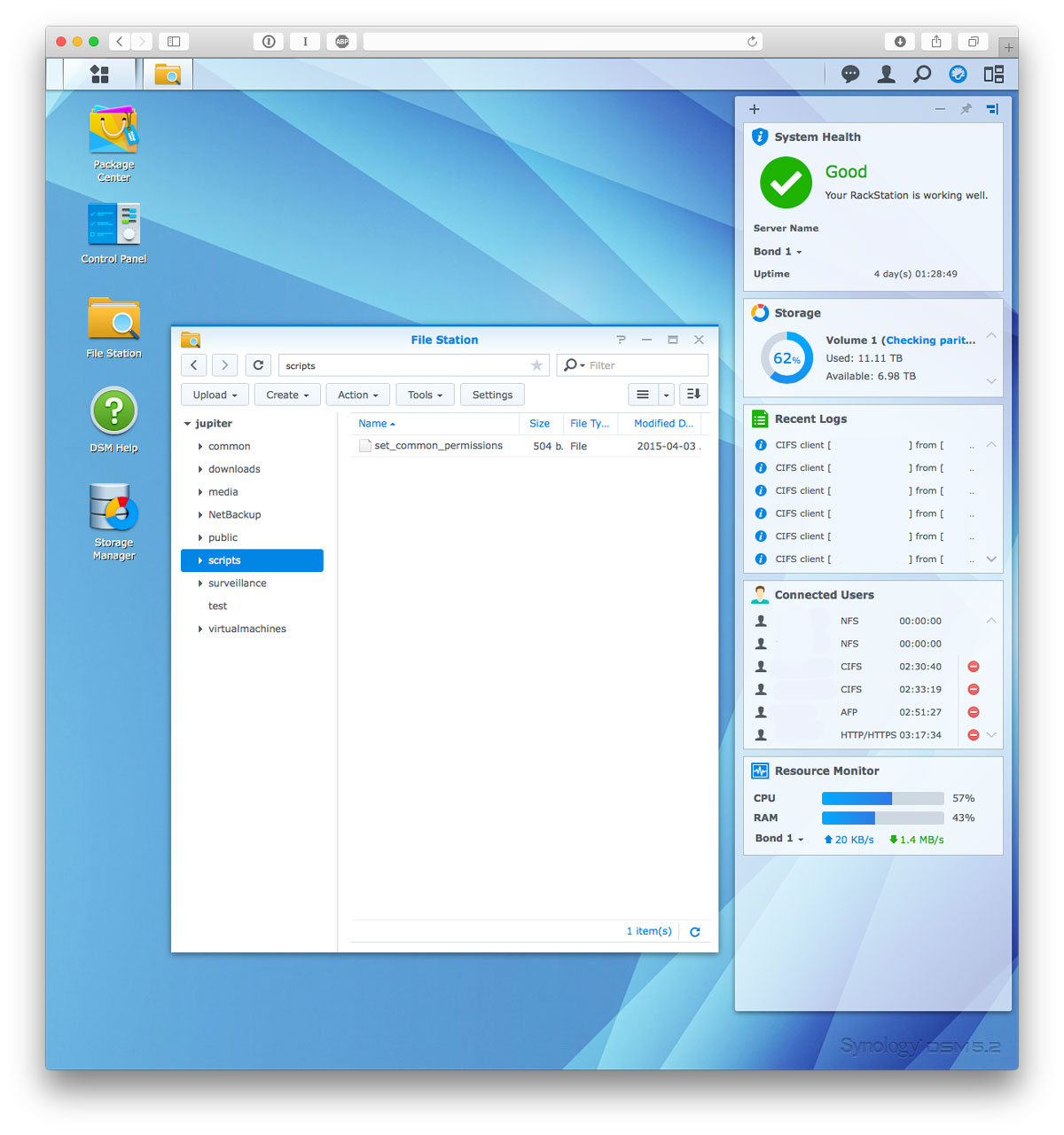The image size is (1064, 1135).
Task: Open the Create dropdown
Action: pyautogui.click(x=287, y=395)
